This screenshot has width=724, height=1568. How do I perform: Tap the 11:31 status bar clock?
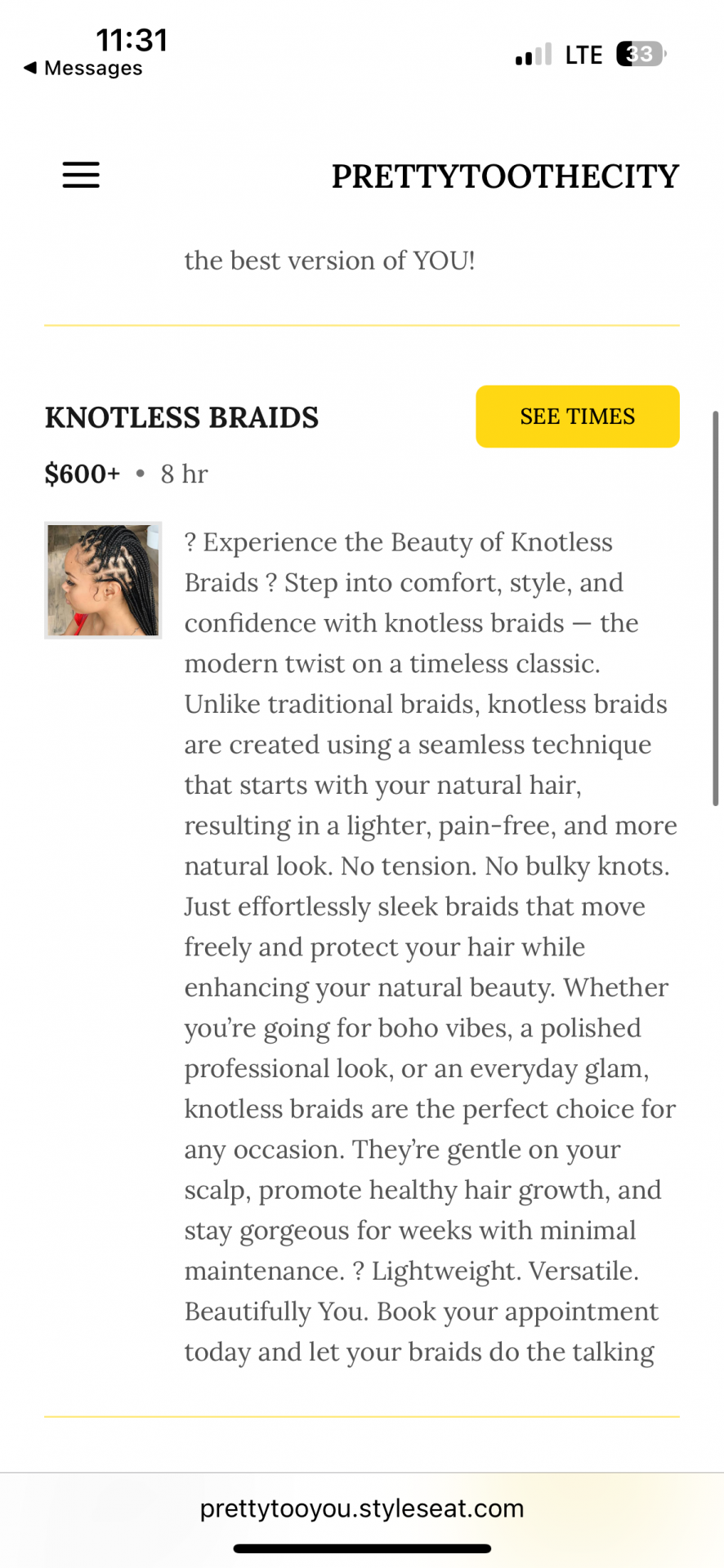(x=132, y=40)
